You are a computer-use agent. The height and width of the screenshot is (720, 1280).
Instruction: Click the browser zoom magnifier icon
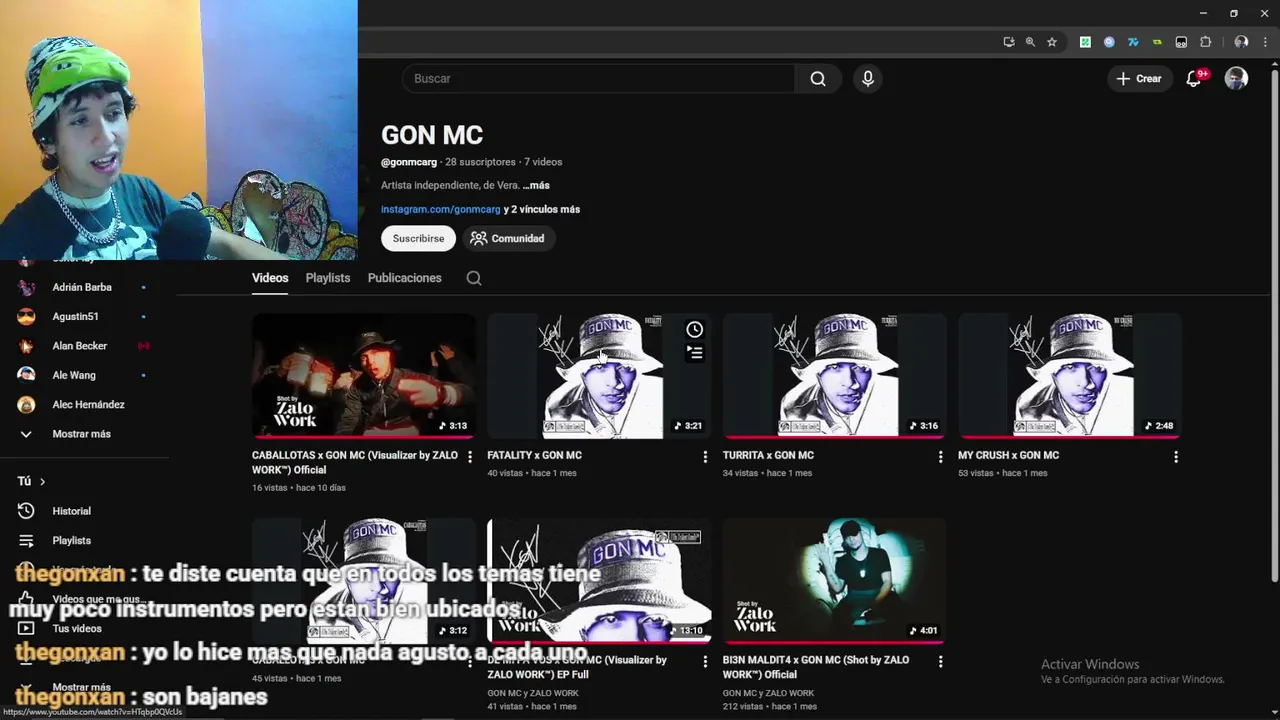click(x=1030, y=42)
